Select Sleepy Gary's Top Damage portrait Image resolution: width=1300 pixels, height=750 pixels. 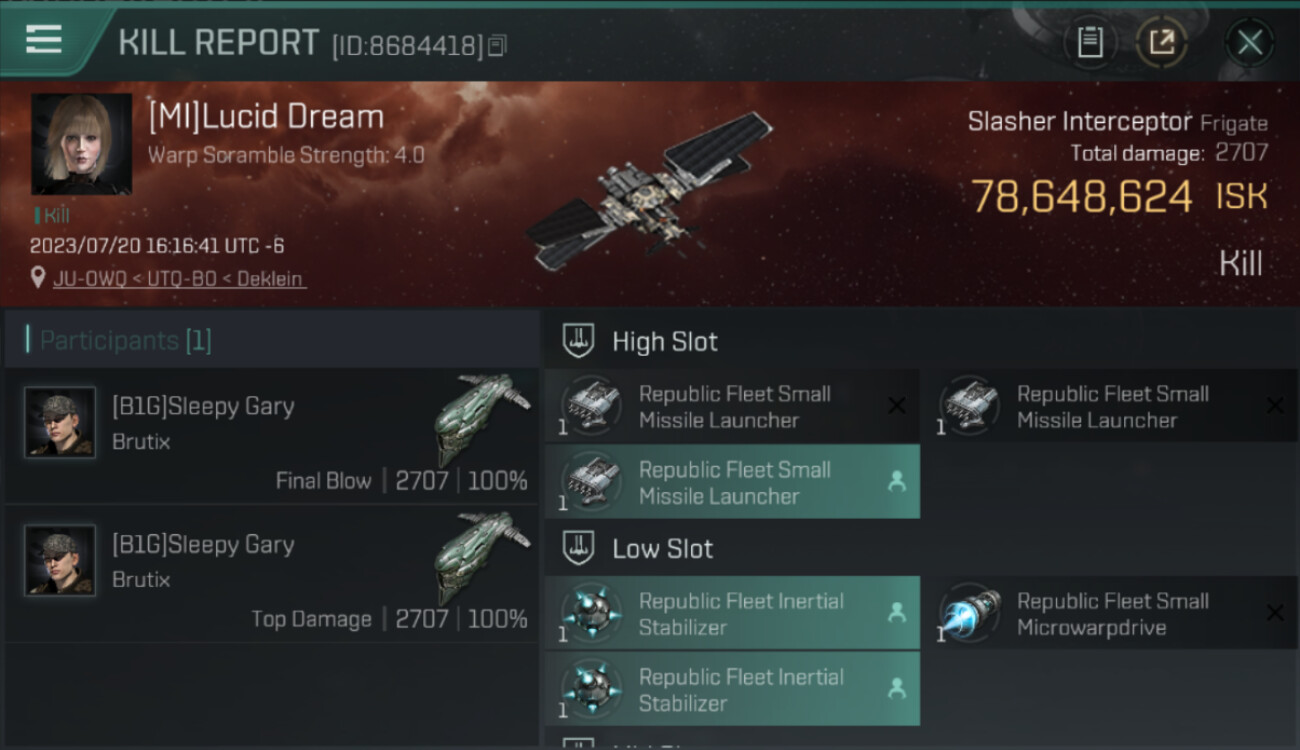pyautogui.click(x=60, y=561)
